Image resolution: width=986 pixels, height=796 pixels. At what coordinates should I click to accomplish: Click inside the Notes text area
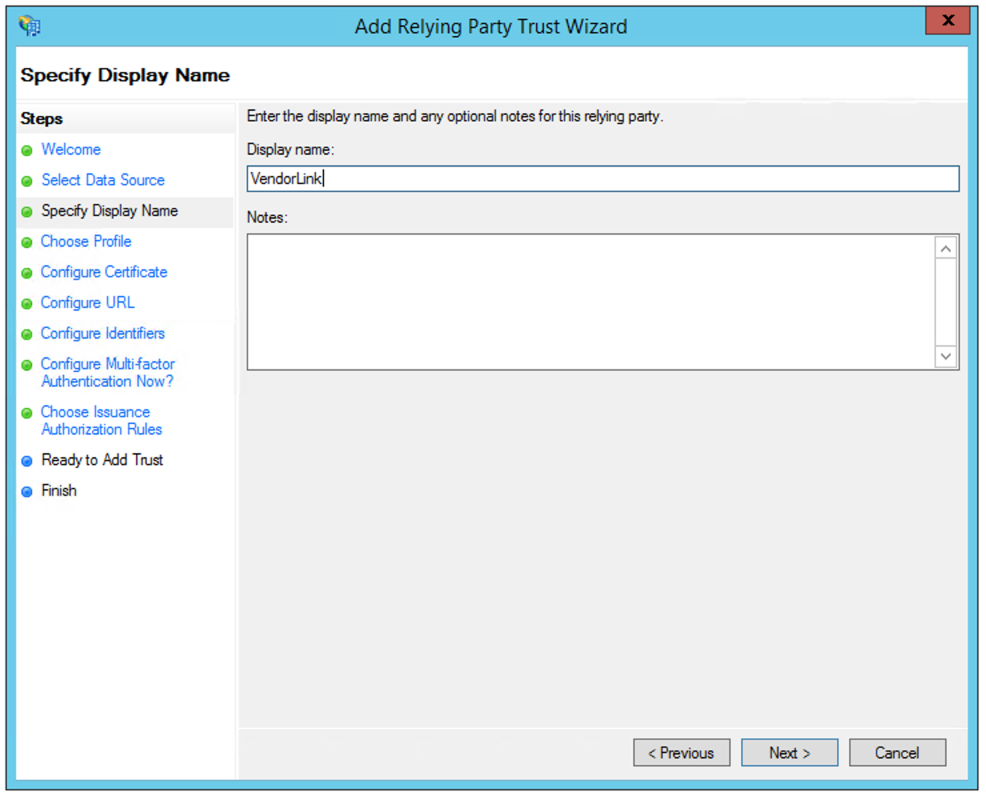[x=590, y=302]
